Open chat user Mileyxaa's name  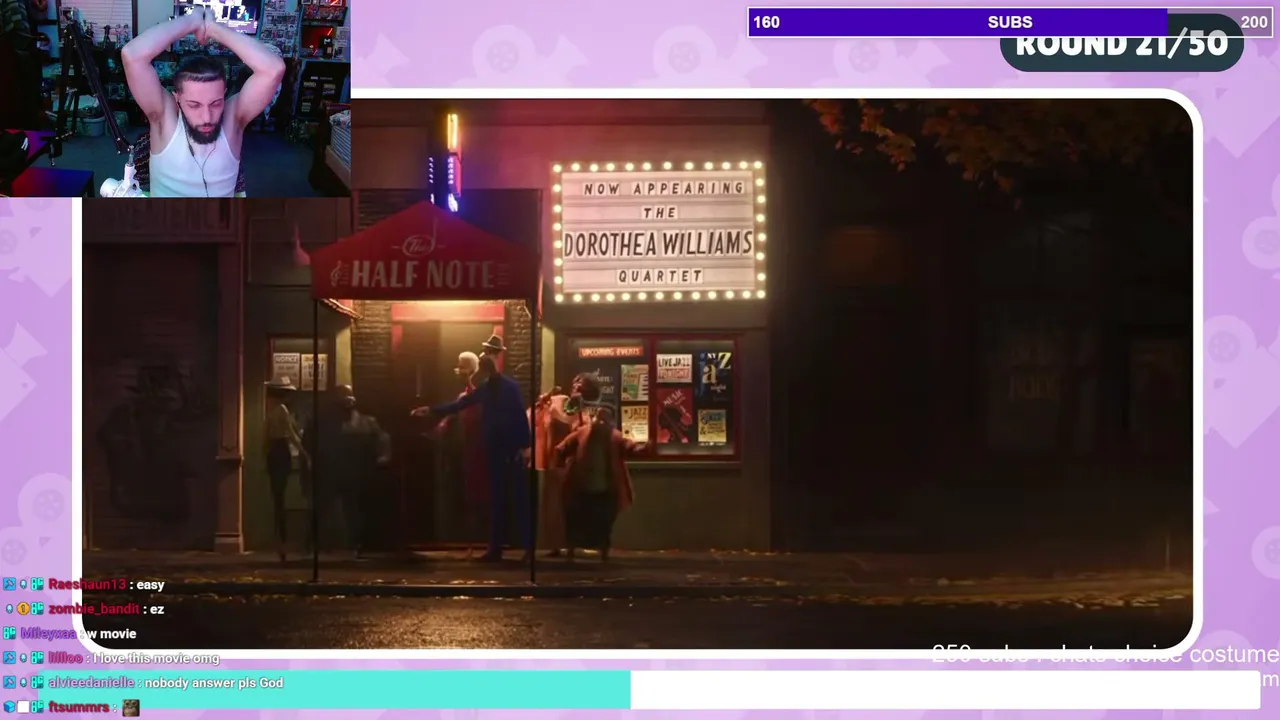[48, 634]
